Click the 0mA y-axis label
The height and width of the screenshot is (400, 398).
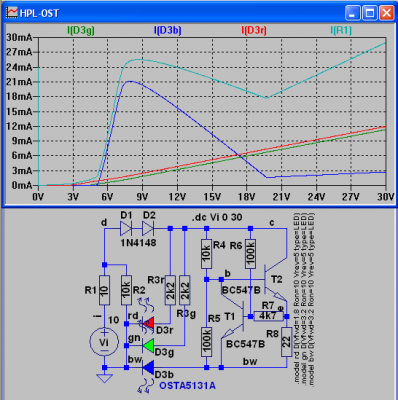tap(21, 185)
